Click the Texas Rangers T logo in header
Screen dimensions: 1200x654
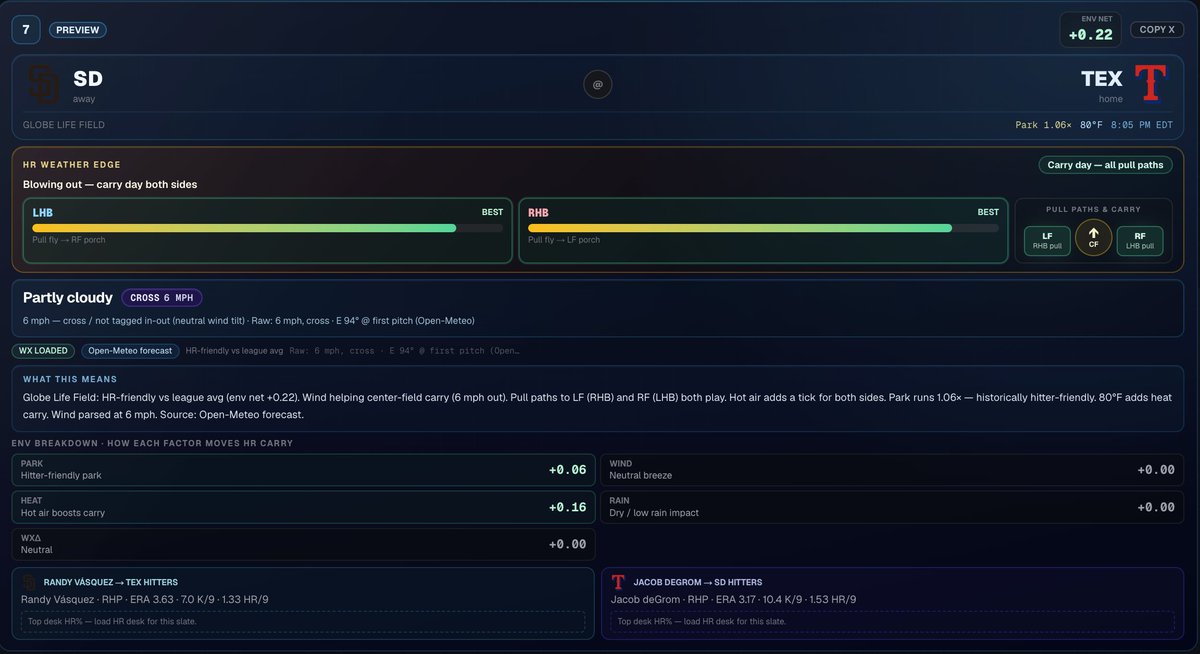click(1151, 83)
